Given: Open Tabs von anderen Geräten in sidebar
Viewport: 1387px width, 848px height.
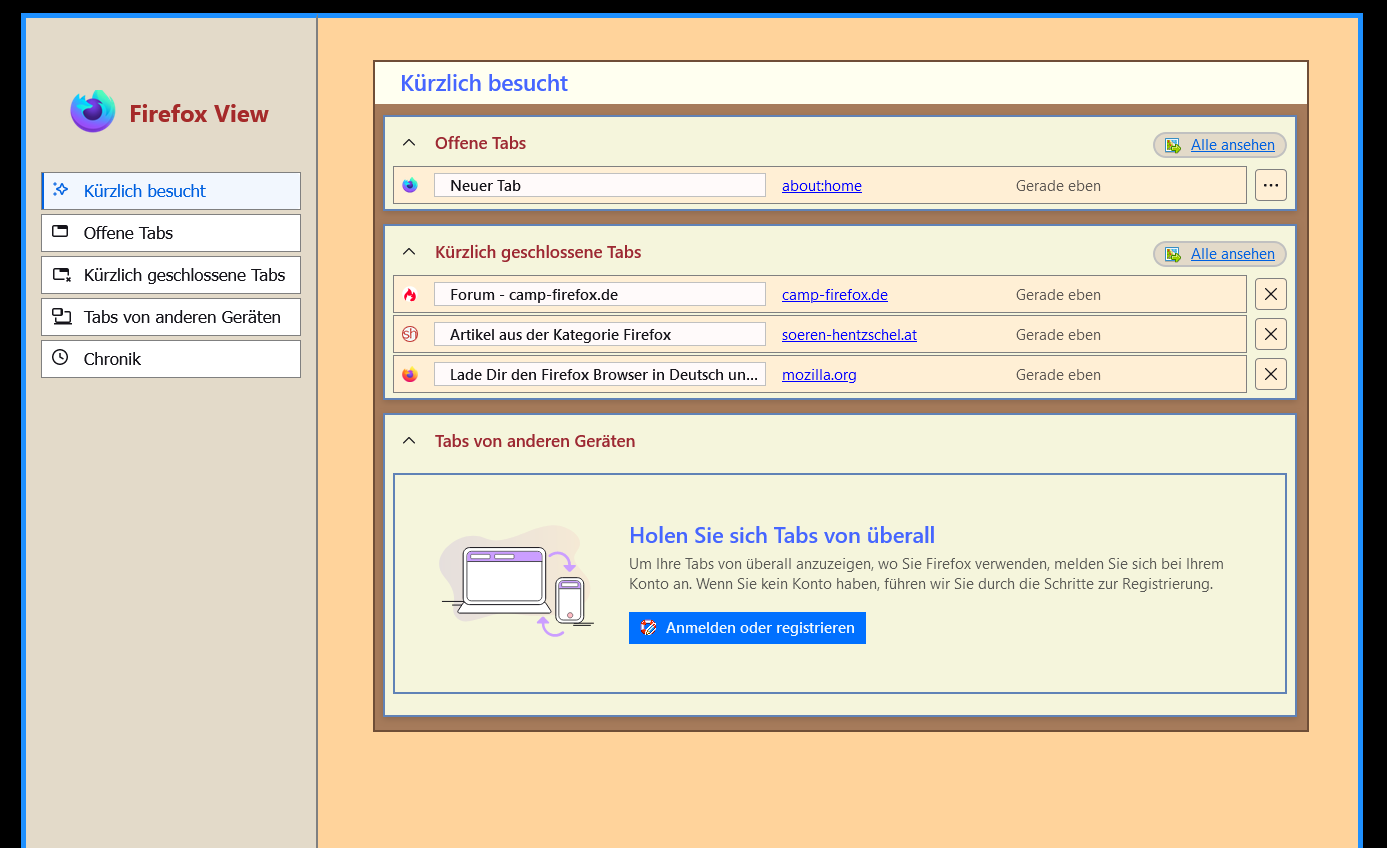Looking at the screenshot, I should pyautogui.click(x=171, y=317).
